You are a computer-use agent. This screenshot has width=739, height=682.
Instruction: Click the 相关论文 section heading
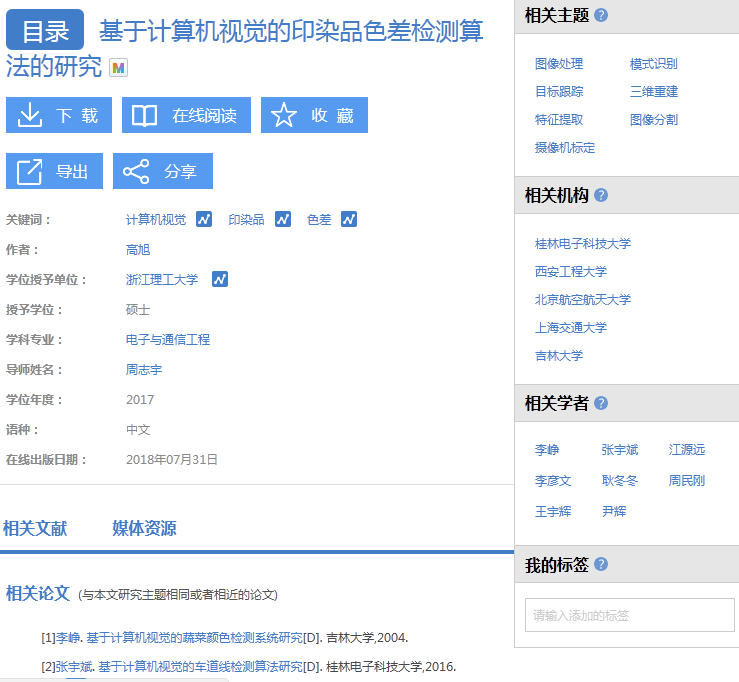click(38, 593)
